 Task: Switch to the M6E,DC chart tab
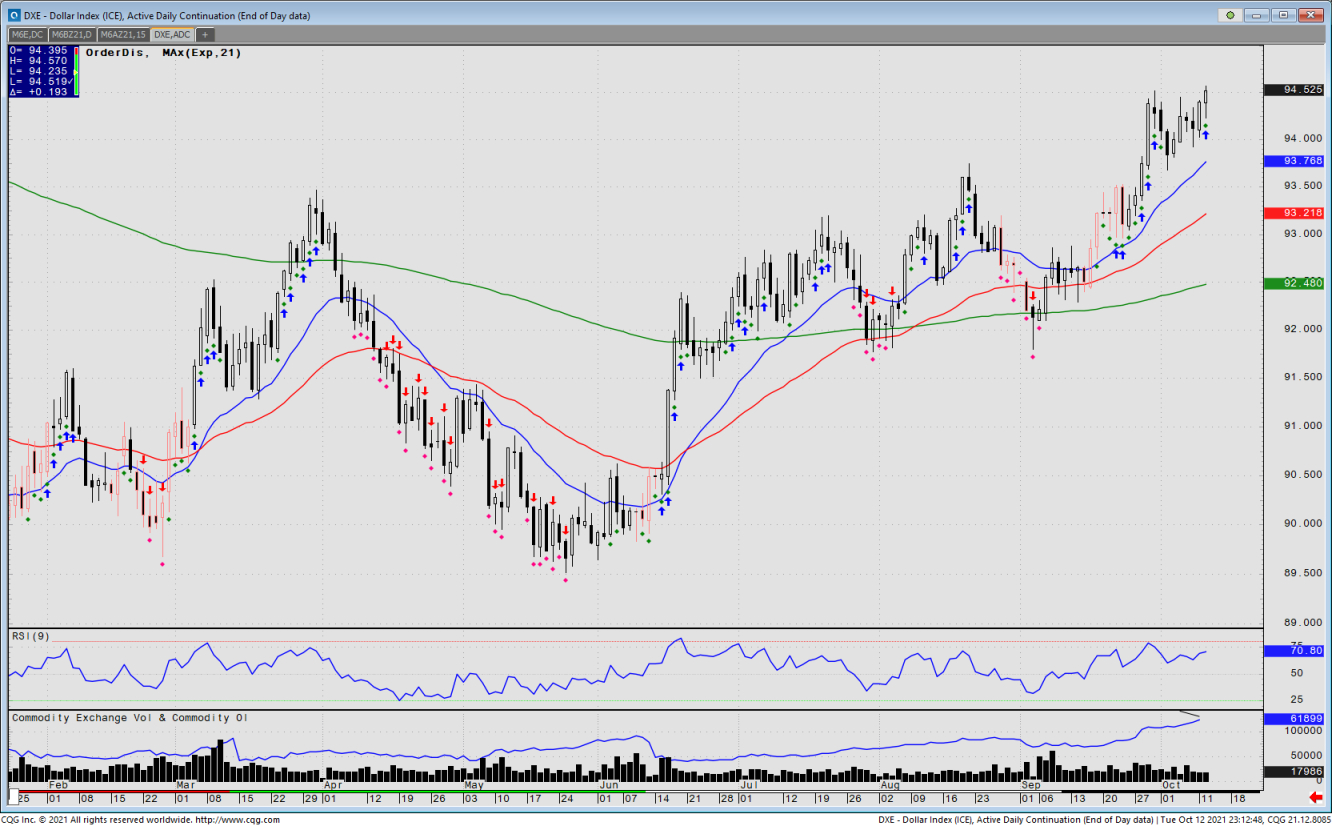click(x=28, y=35)
